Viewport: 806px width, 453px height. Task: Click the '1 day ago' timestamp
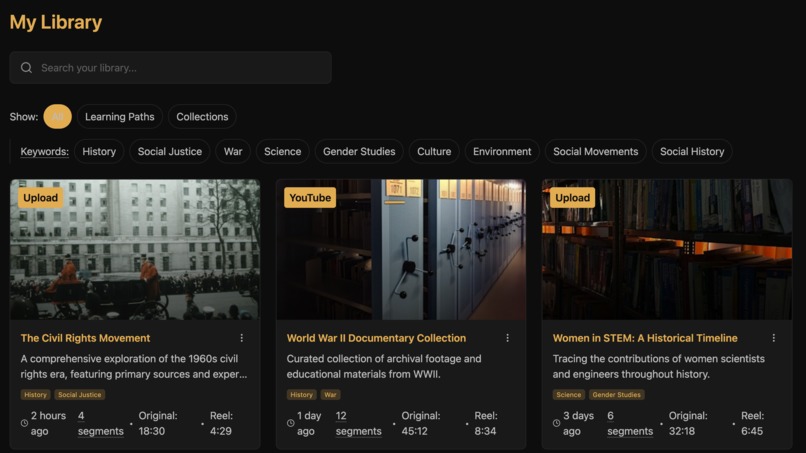point(309,423)
